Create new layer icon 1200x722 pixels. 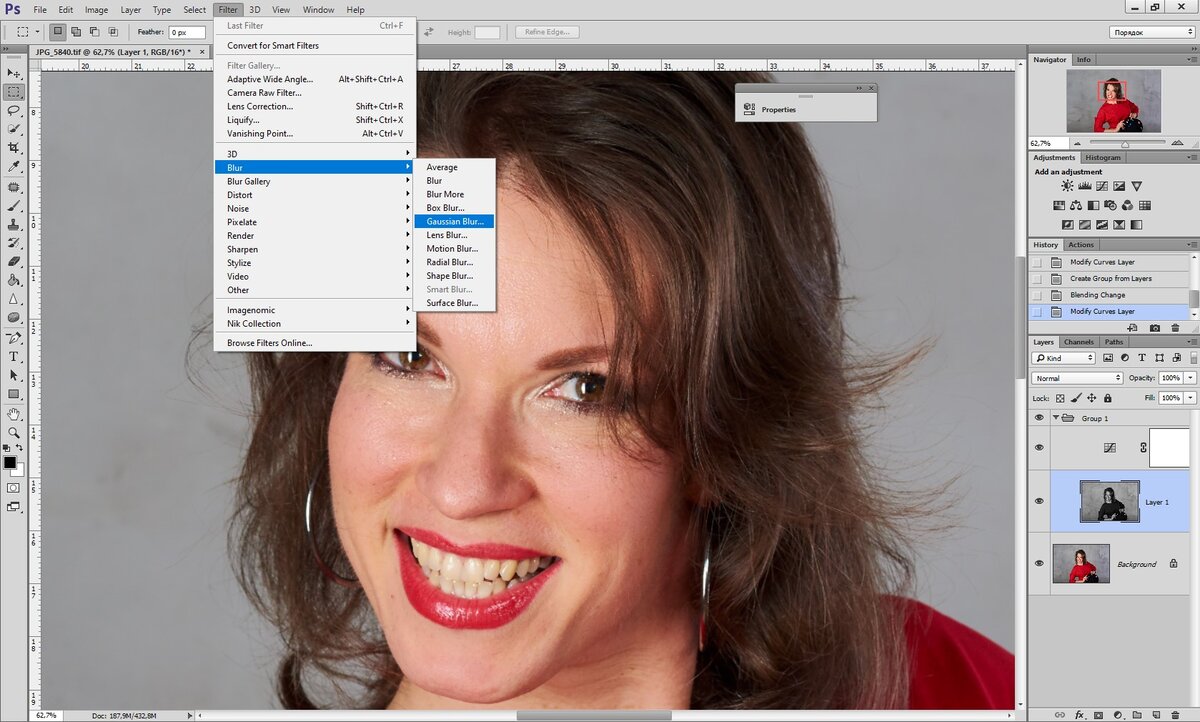click(x=1156, y=715)
